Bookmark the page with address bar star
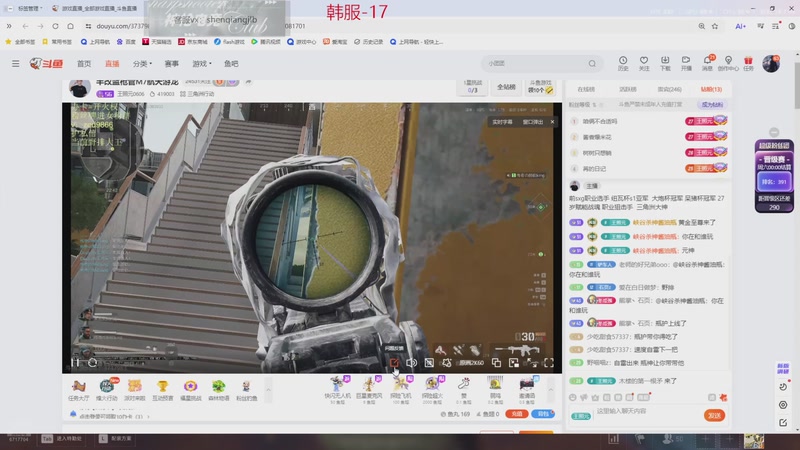This screenshot has width=800, height=450. click(715, 26)
